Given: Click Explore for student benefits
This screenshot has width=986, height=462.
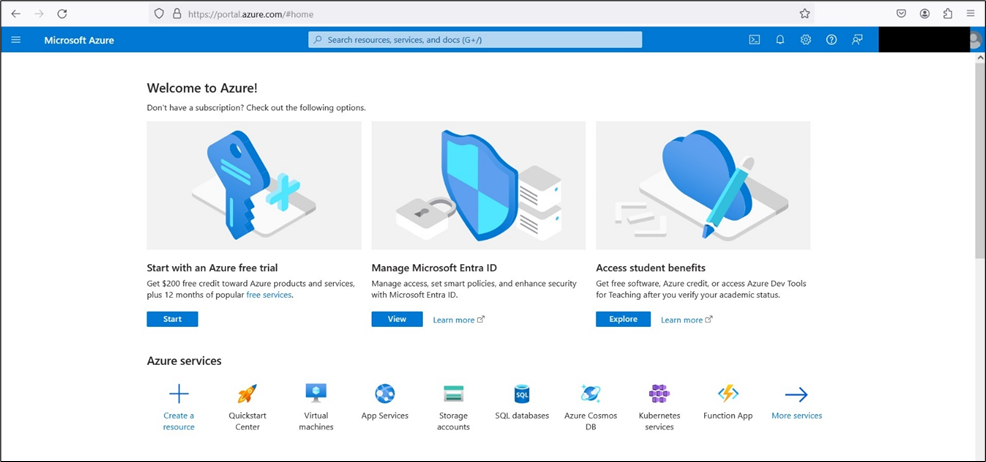Looking at the screenshot, I should click(623, 319).
